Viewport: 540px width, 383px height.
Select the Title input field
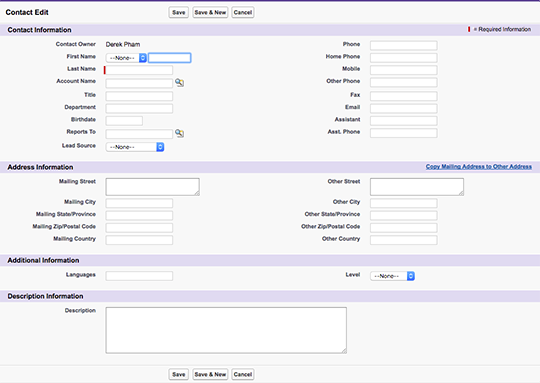point(139,96)
